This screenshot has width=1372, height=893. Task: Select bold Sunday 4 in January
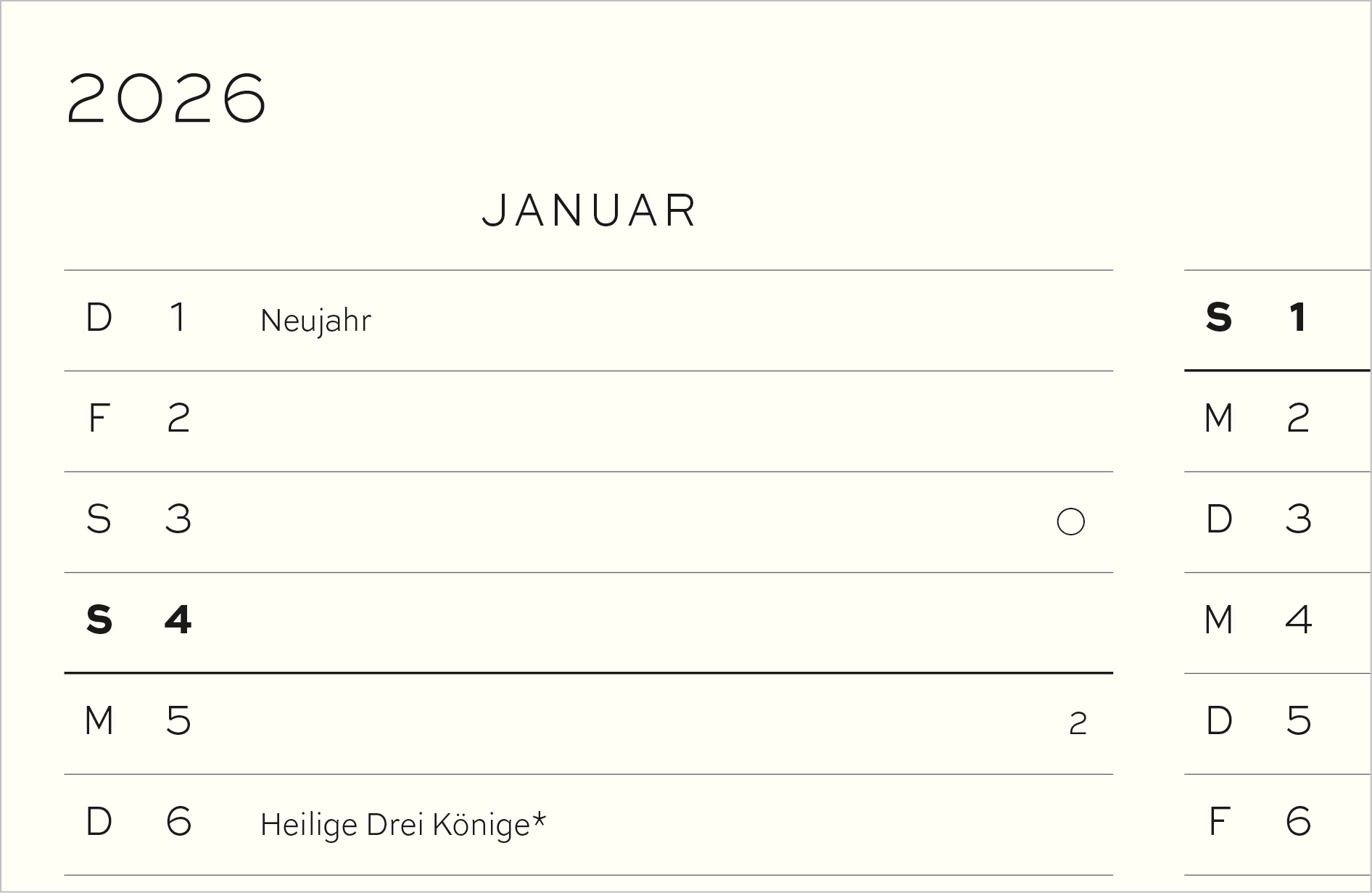click(x=178, y=620)
